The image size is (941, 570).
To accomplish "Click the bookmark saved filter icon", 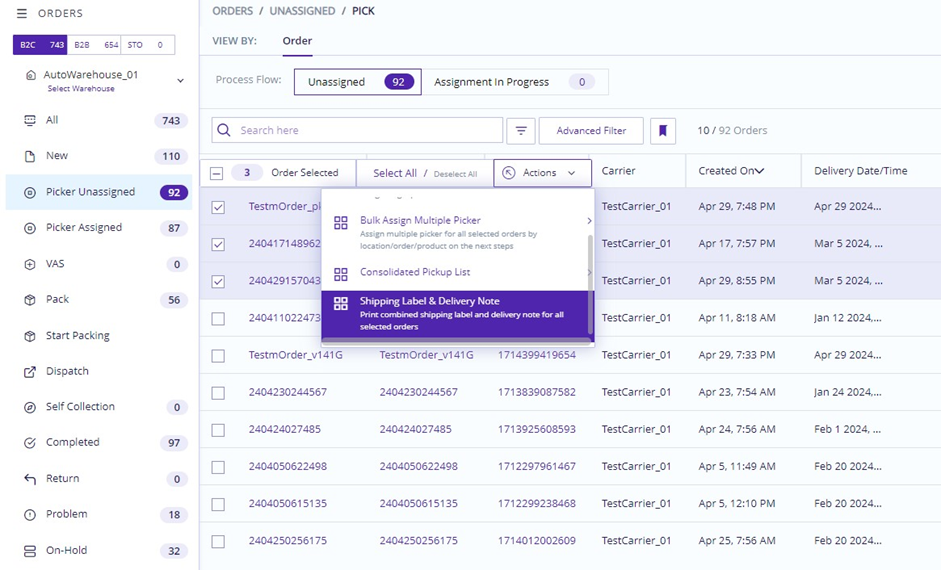I will point(663,130).
